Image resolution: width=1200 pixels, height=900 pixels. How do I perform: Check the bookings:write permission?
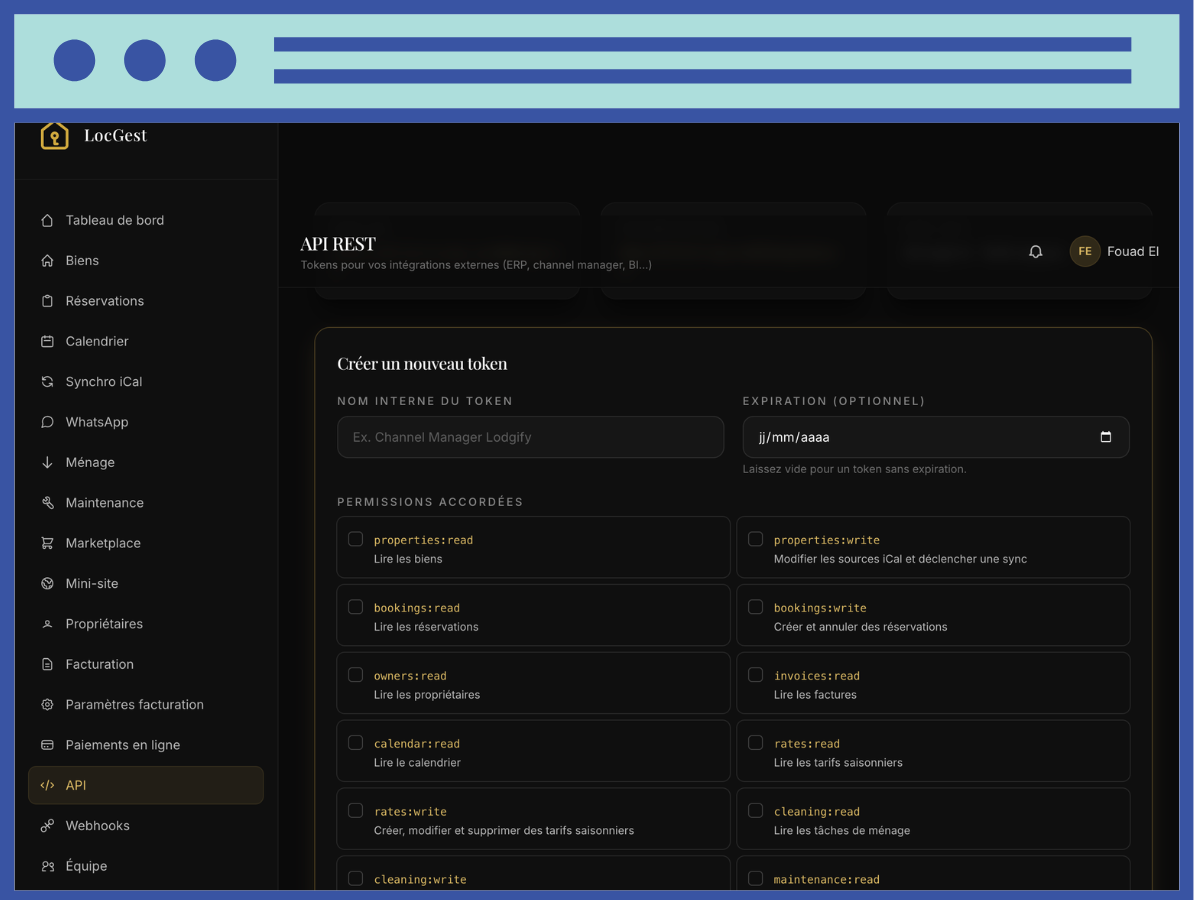point(755,607)
